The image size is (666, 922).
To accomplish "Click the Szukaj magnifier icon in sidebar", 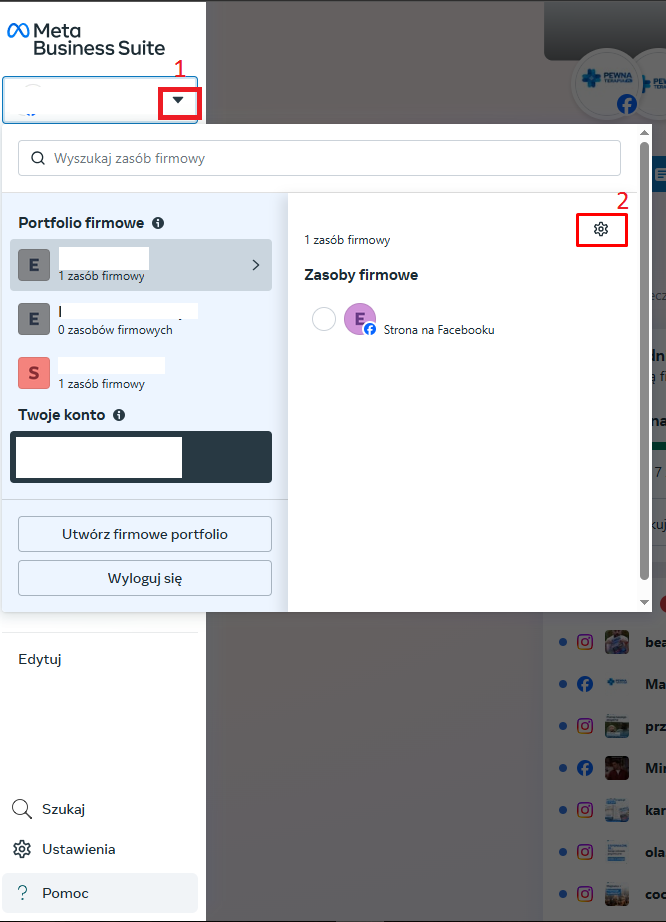I will [22, 809].
